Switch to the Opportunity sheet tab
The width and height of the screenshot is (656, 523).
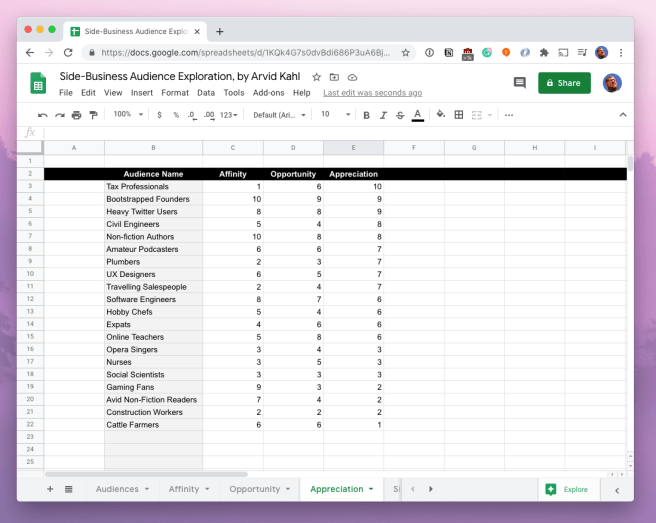point(254,489)
